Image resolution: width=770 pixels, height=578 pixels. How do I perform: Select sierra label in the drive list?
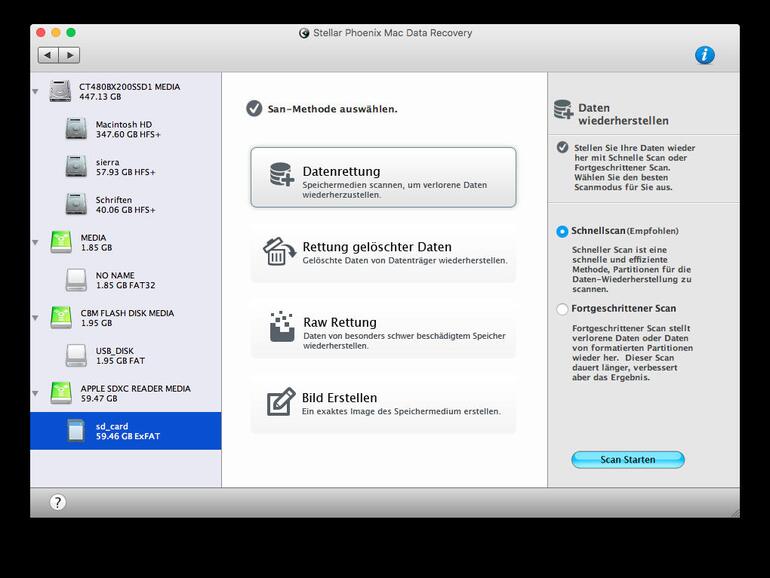(x=108, y=162)
